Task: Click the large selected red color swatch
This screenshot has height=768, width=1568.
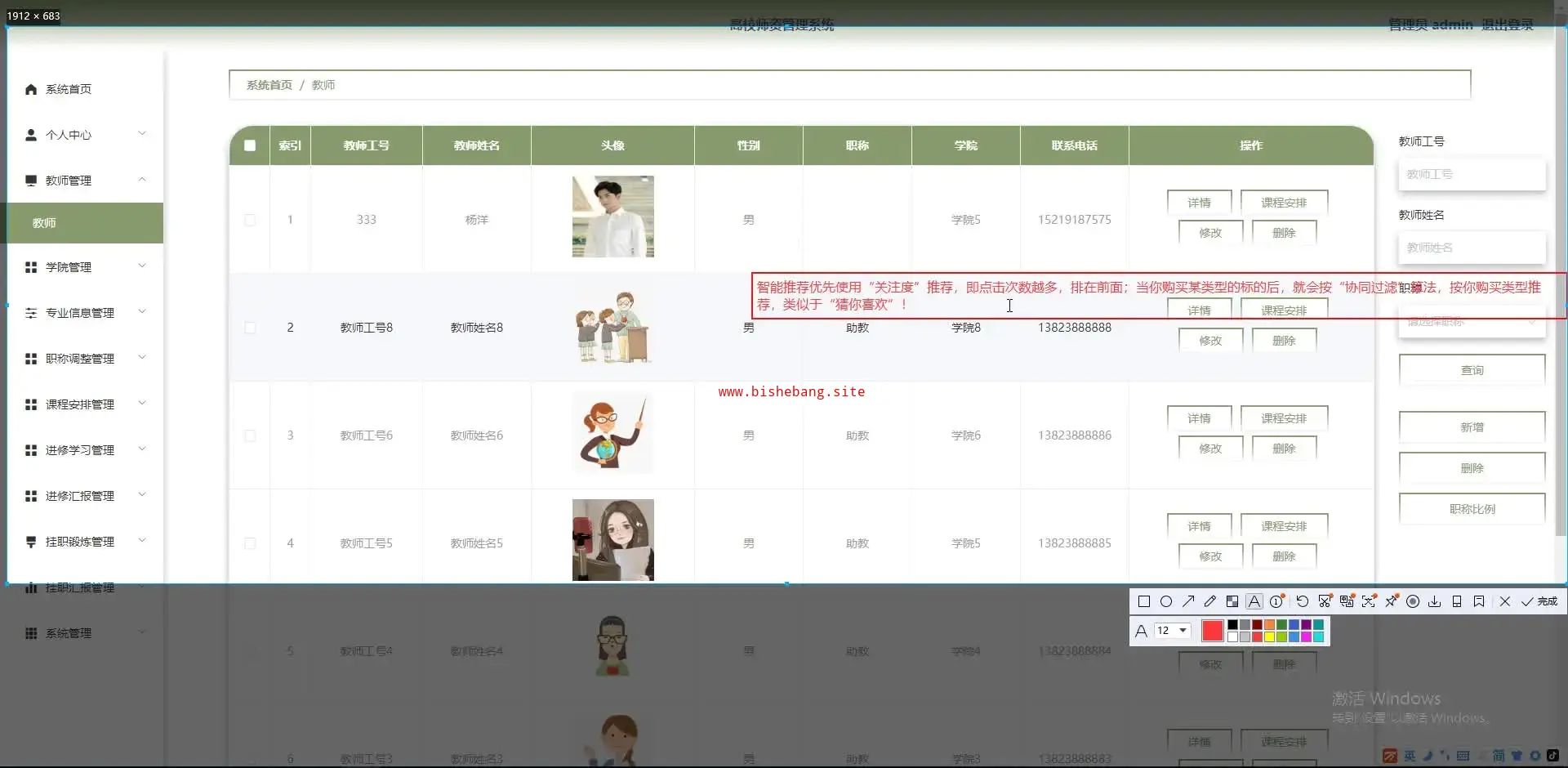Action: tap(1213, 631)
